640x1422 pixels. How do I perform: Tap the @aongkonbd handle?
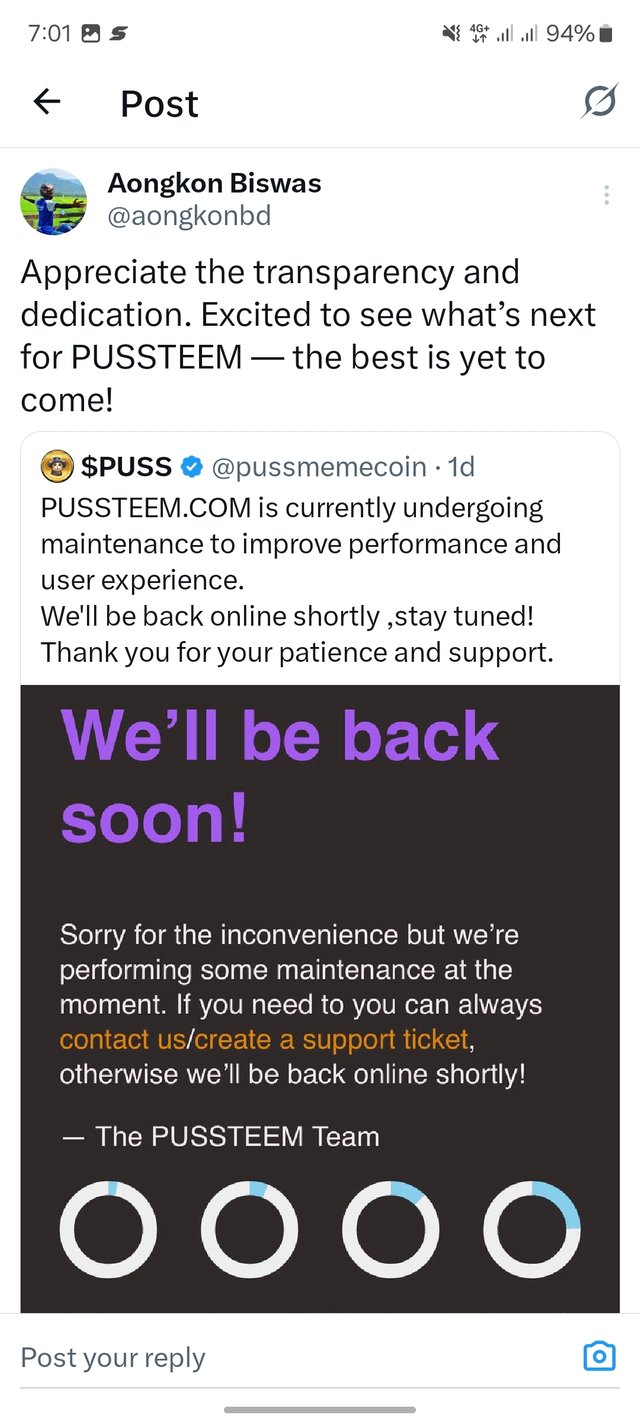pyautogui.click(x=188, y=216)
